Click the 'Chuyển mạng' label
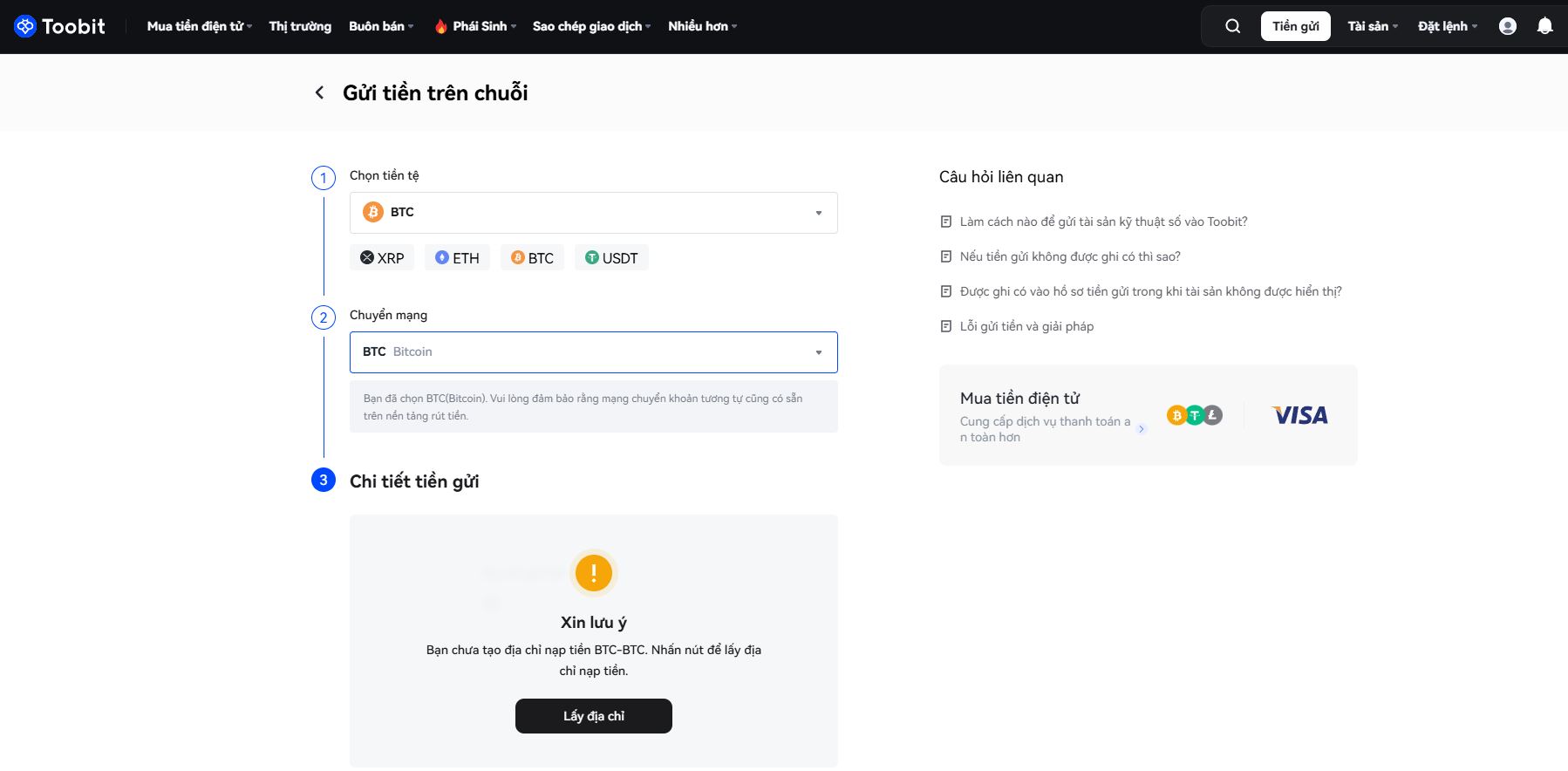The image size is (1568, 771). (388, 315)
